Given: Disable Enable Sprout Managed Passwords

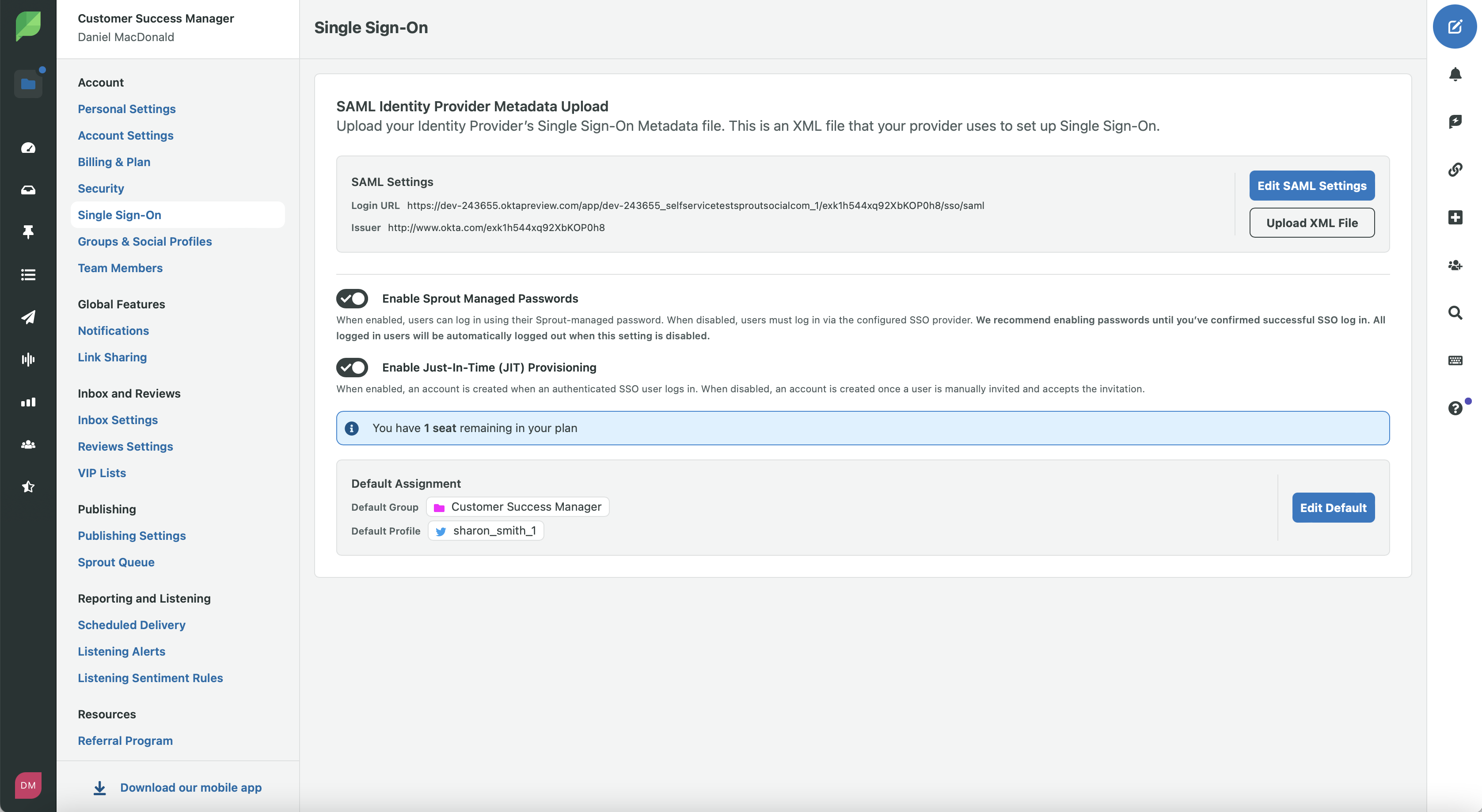Looking at the screenshot, I should (352, 299).
